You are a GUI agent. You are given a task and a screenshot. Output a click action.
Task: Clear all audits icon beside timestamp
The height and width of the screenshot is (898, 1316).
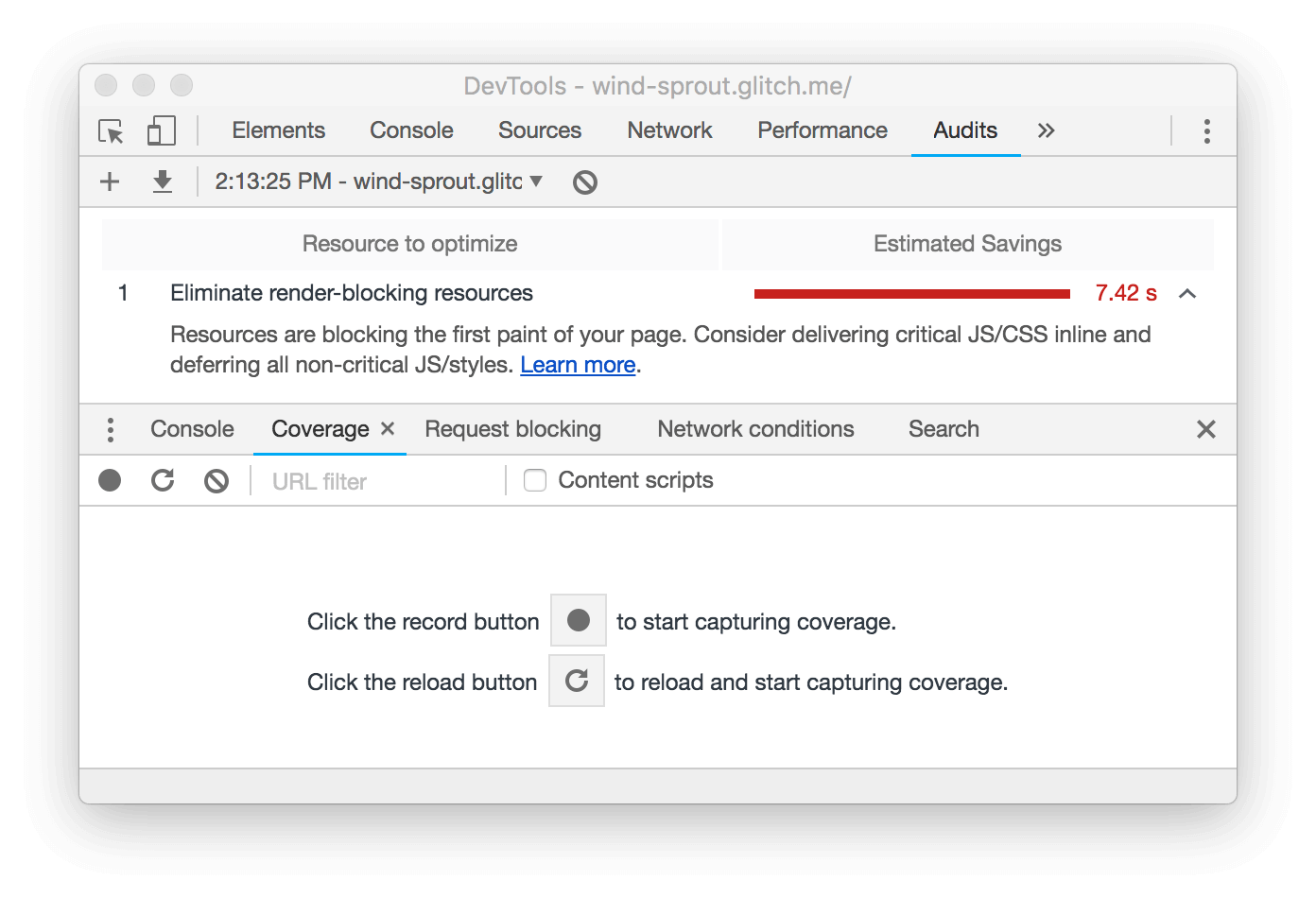coord(585,182)
